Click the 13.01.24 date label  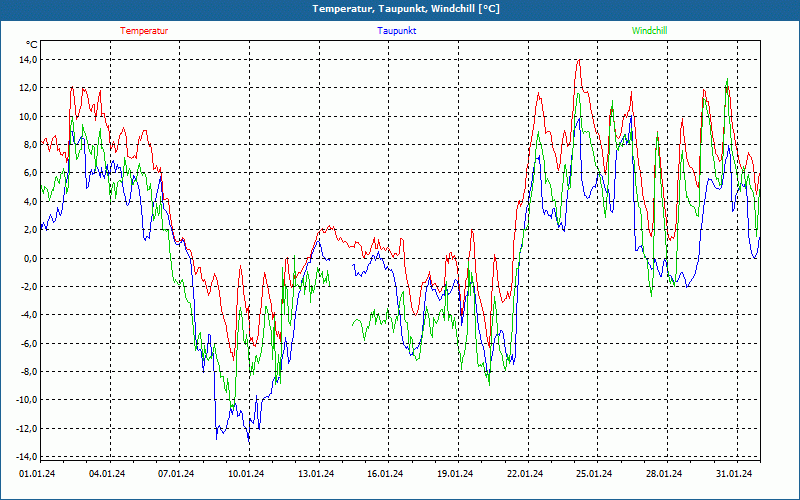click(x=316, y=474)
